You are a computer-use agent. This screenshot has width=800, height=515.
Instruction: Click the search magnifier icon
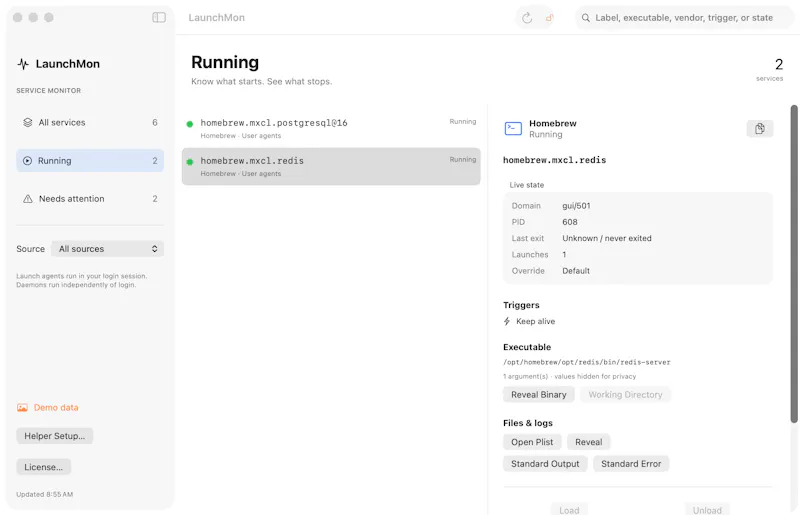coord(586,18)
